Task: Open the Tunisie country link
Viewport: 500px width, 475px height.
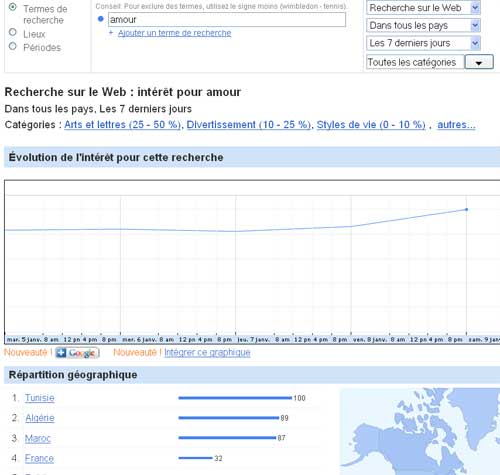Action: coord(40,398)
